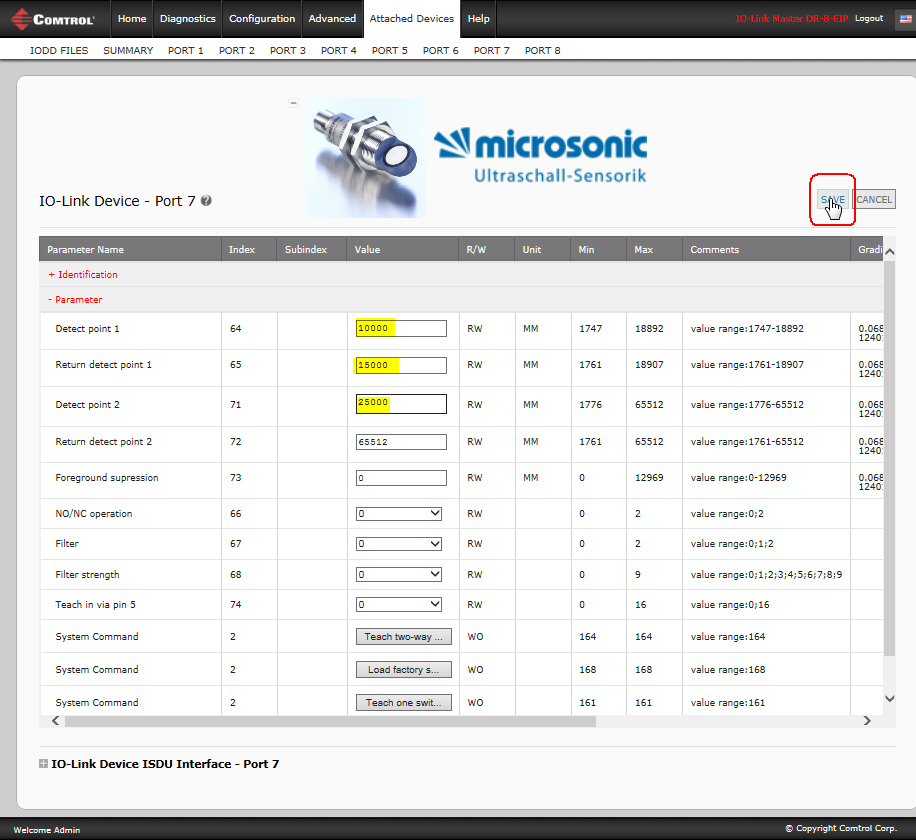Image resolution: width=916 pixels, height=840 pixels.
Task: Go to the Home menu
Action: click(132, 19)
